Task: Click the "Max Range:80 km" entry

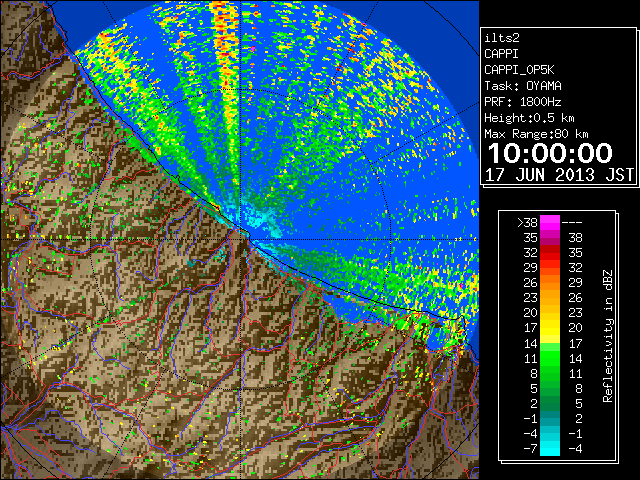Action: pos(536,134)
